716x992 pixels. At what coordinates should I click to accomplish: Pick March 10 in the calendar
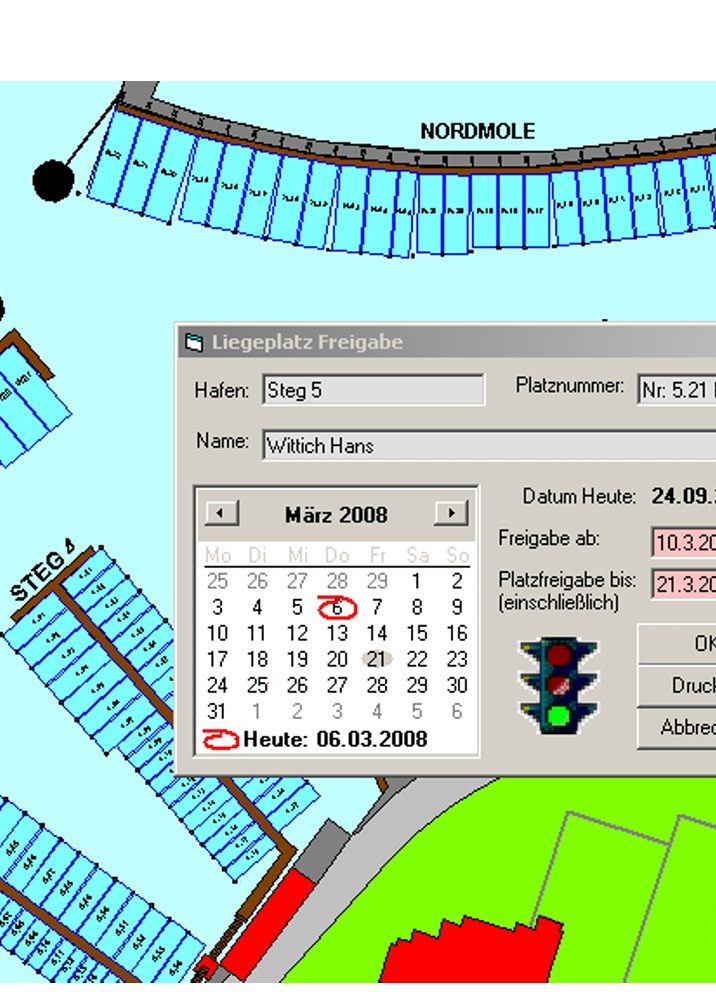pyautogui.click(x=217, y=633)
